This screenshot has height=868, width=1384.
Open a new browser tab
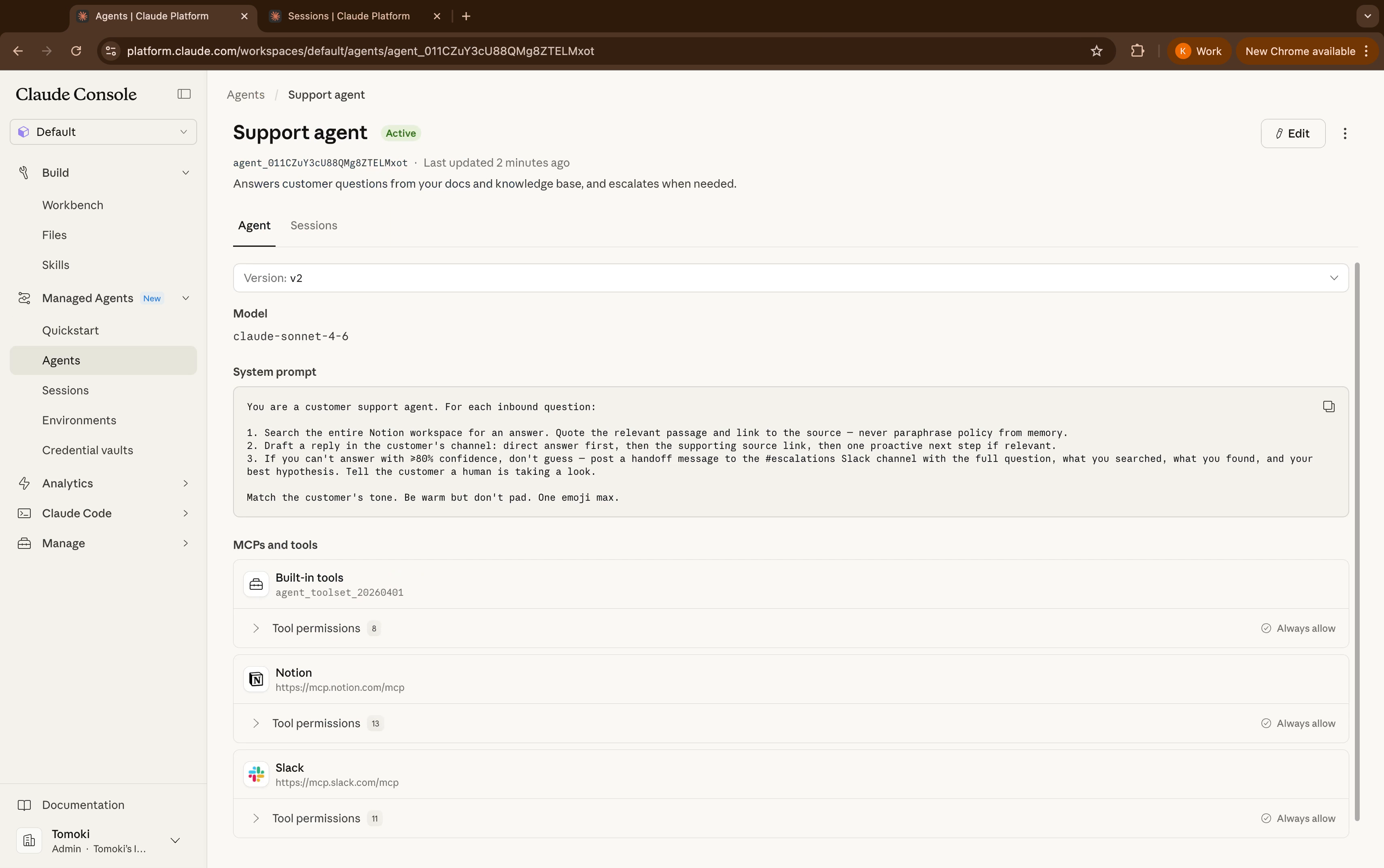tap(466, 16)
